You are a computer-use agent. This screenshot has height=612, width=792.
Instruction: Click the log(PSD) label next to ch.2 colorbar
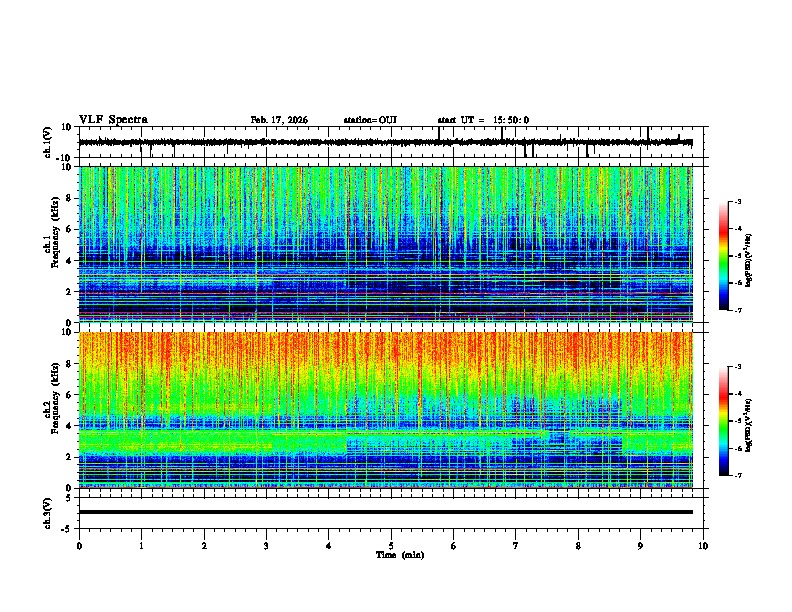748,425
